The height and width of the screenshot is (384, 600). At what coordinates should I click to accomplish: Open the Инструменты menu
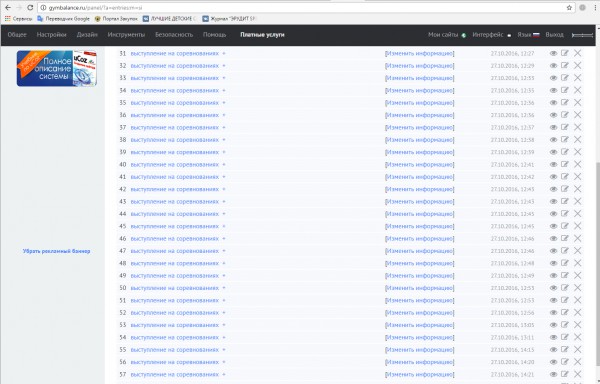click(126, 35)
